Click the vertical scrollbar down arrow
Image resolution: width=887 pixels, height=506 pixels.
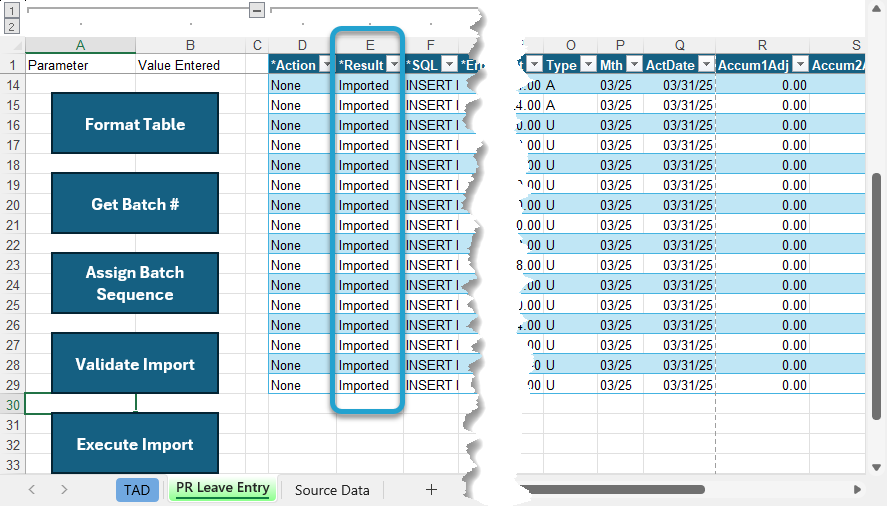[x=876, y=467]
